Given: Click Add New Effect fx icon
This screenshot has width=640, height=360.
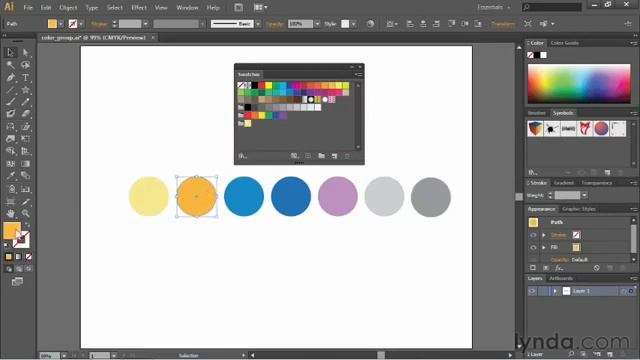Looking at the screenshot, I should pyautogui.click(x=559, y=268).
